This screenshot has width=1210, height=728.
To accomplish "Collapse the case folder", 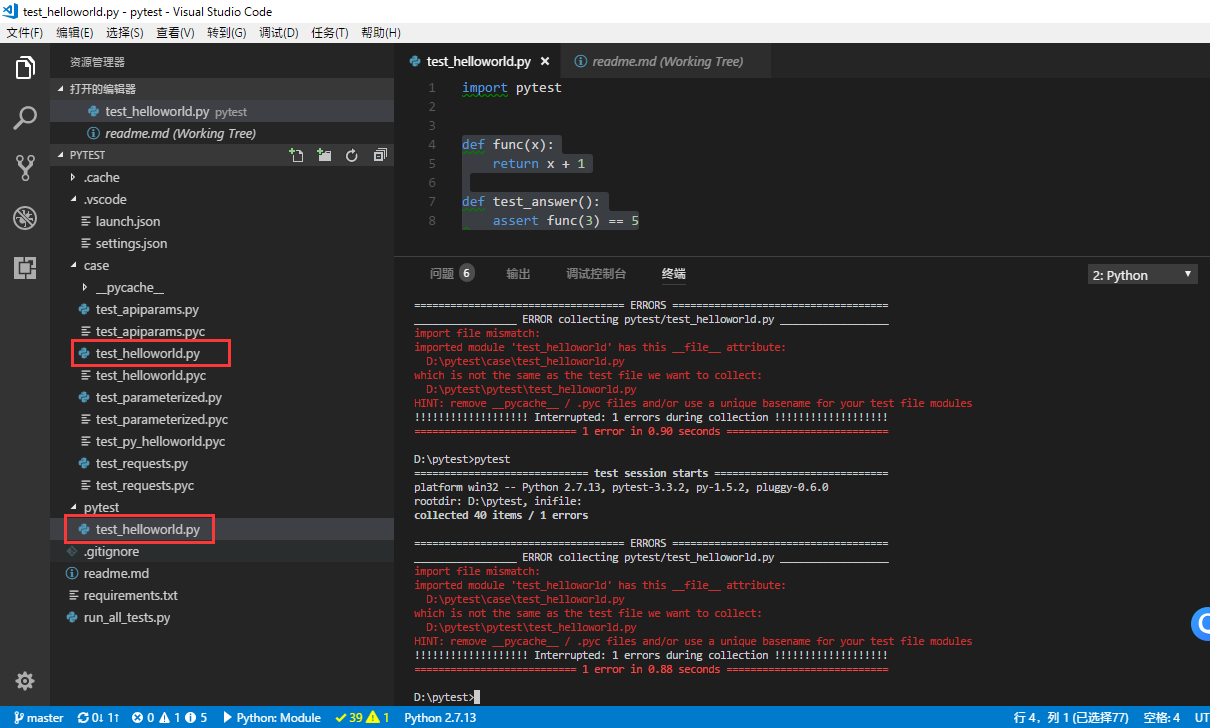I will click(95, 265).
